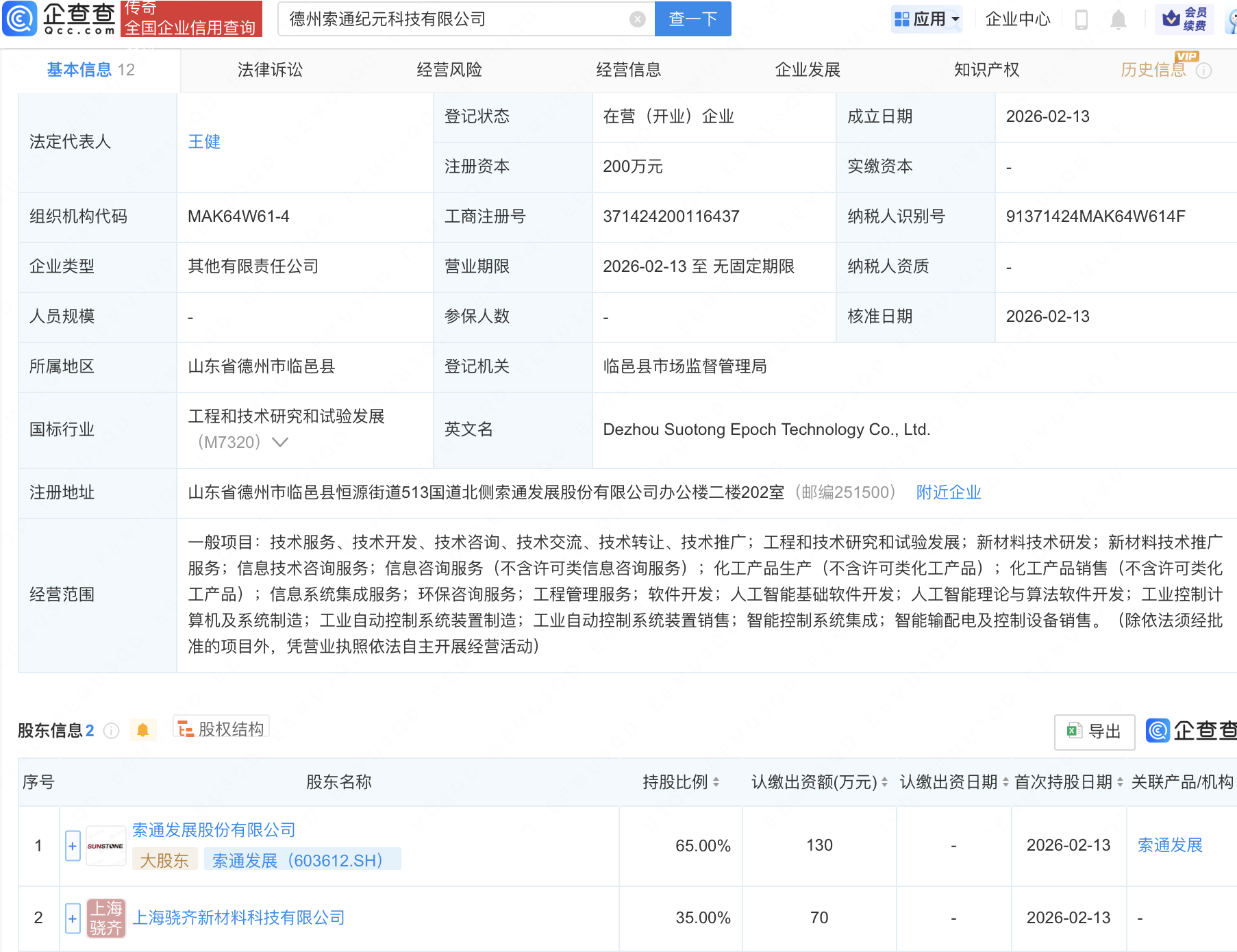Expand 上海骁齐新材料 row with plus button
The image size is (1237, 952).
(72, 918)
